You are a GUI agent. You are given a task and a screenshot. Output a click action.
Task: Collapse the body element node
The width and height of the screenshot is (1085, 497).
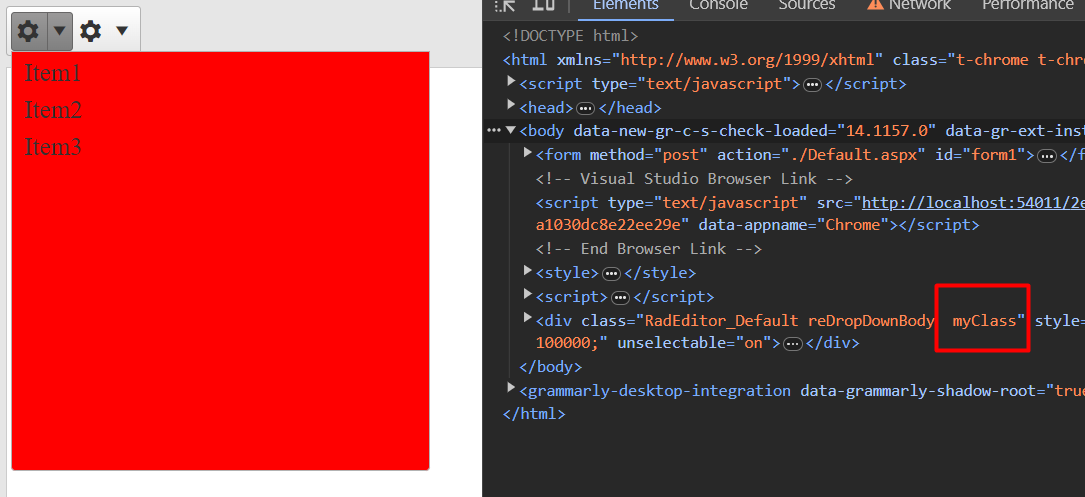511,130
